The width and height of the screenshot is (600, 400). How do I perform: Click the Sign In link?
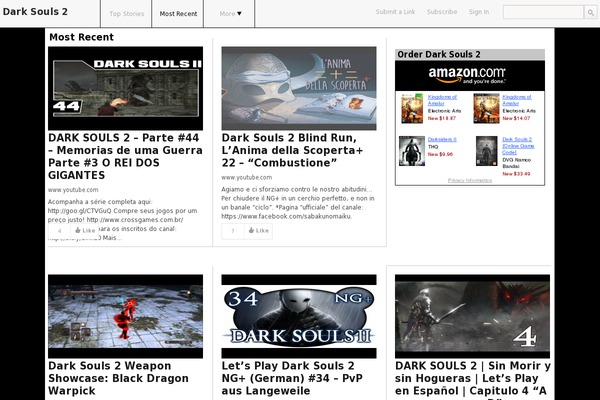pos(479,12)
